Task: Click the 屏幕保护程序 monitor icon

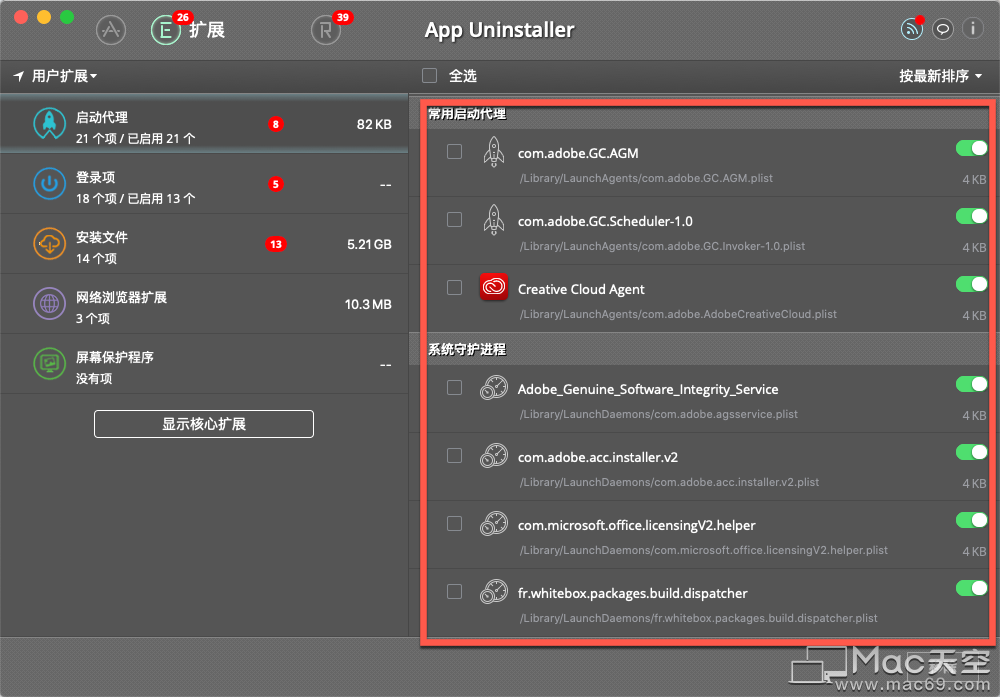Action: [x=49, y=364]
